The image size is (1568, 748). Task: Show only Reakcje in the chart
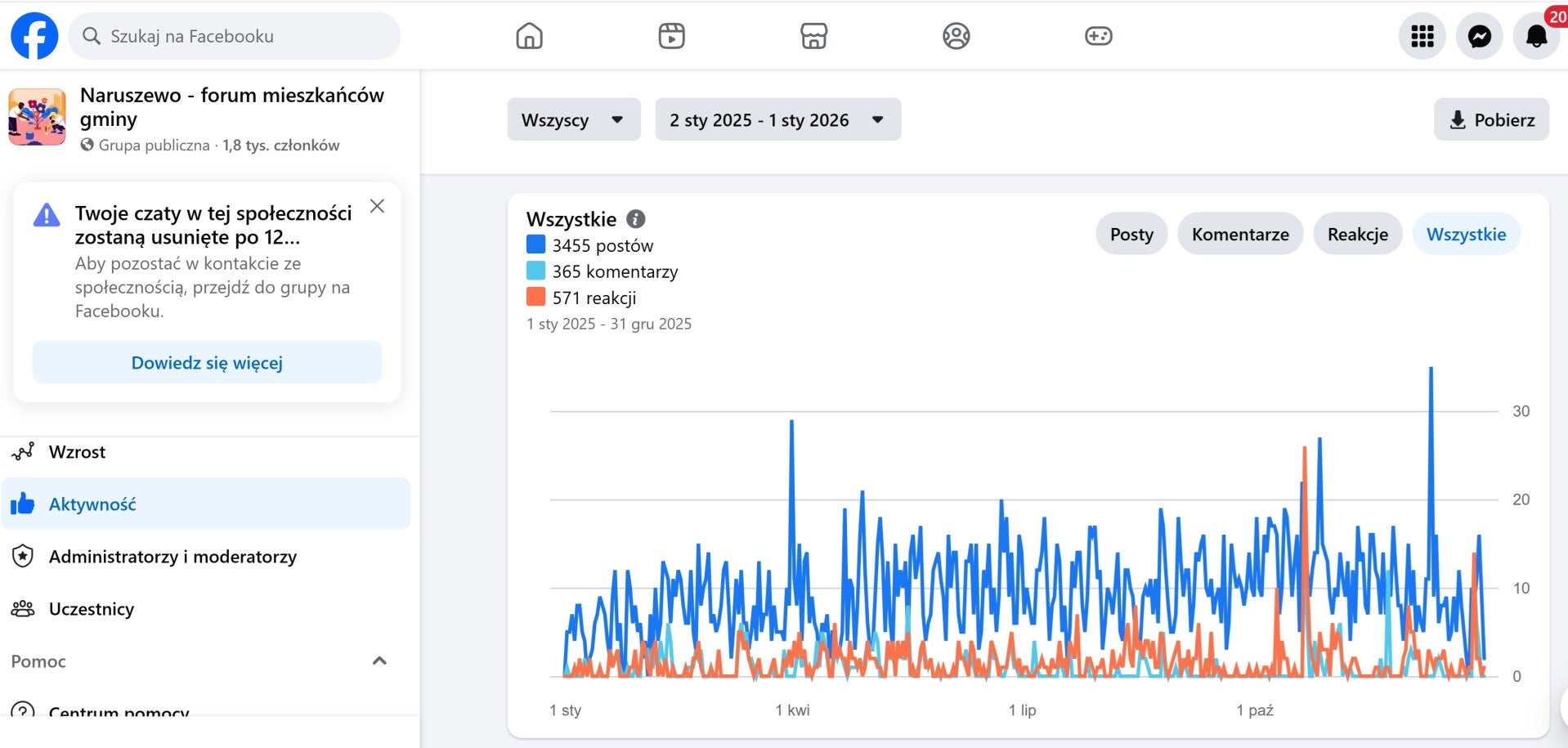pos(1357,235)
